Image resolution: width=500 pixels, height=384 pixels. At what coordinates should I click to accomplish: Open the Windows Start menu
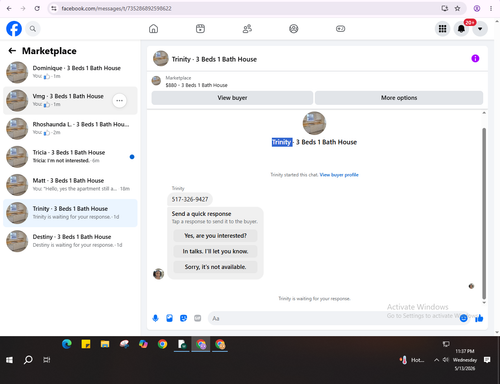[x=9, y=360]
